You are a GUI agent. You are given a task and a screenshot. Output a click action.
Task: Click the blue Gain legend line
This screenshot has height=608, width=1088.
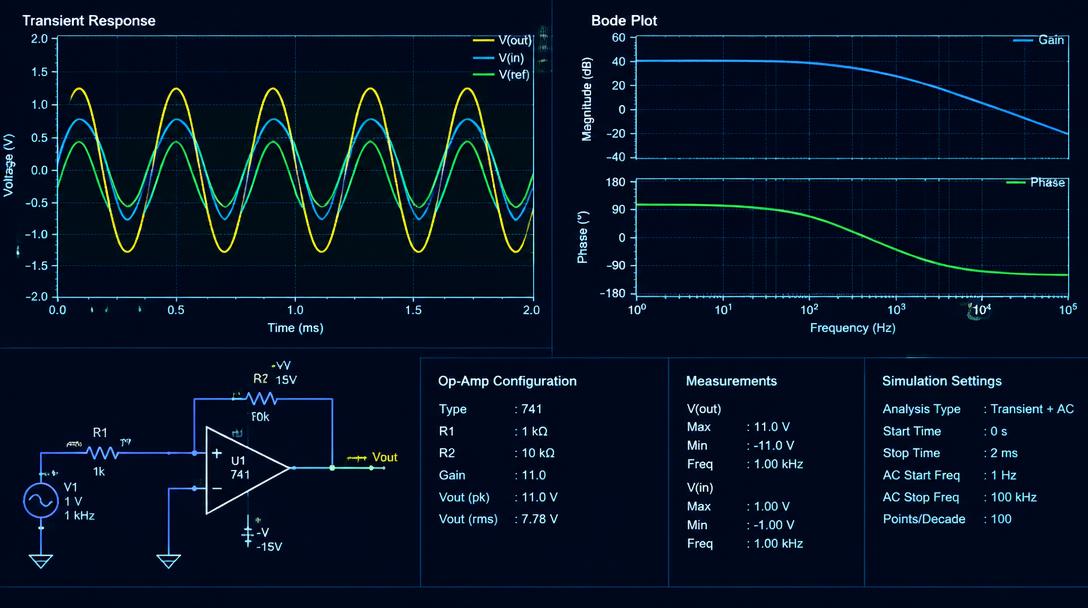coord(1023,40)
